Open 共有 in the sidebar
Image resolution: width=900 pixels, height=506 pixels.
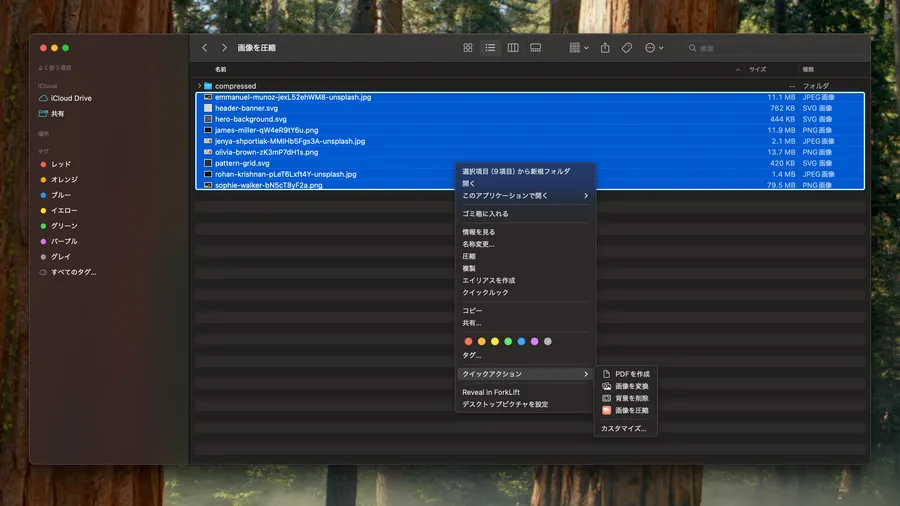52,114
